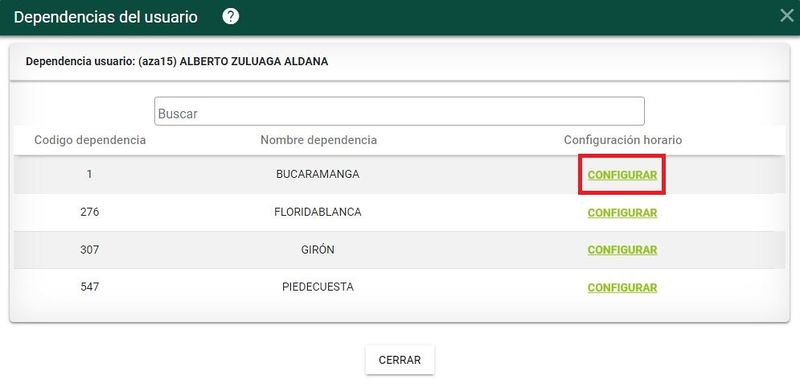The image size is (800, 388).
Task: Click dependency code 547
Action: [90, 287]
